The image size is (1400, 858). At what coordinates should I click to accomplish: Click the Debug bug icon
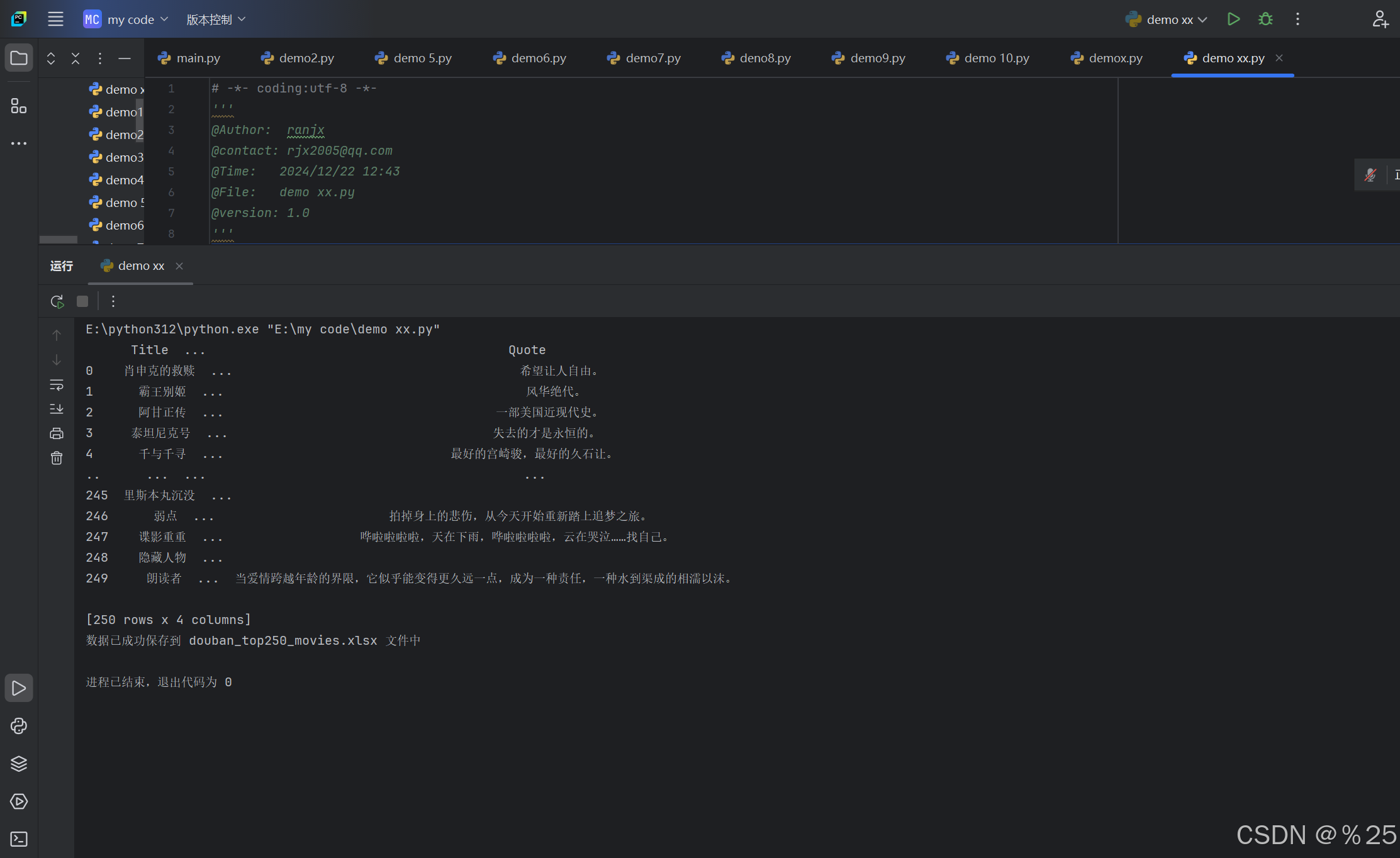pos(1265,19)
